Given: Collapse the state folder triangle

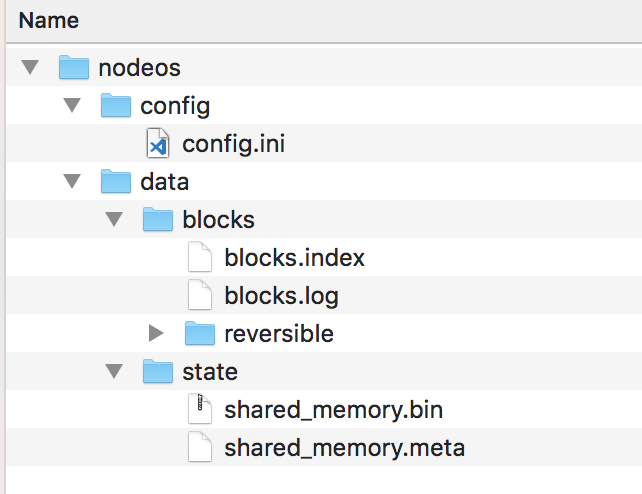Looking at the screenshot, I should [114, 372].
